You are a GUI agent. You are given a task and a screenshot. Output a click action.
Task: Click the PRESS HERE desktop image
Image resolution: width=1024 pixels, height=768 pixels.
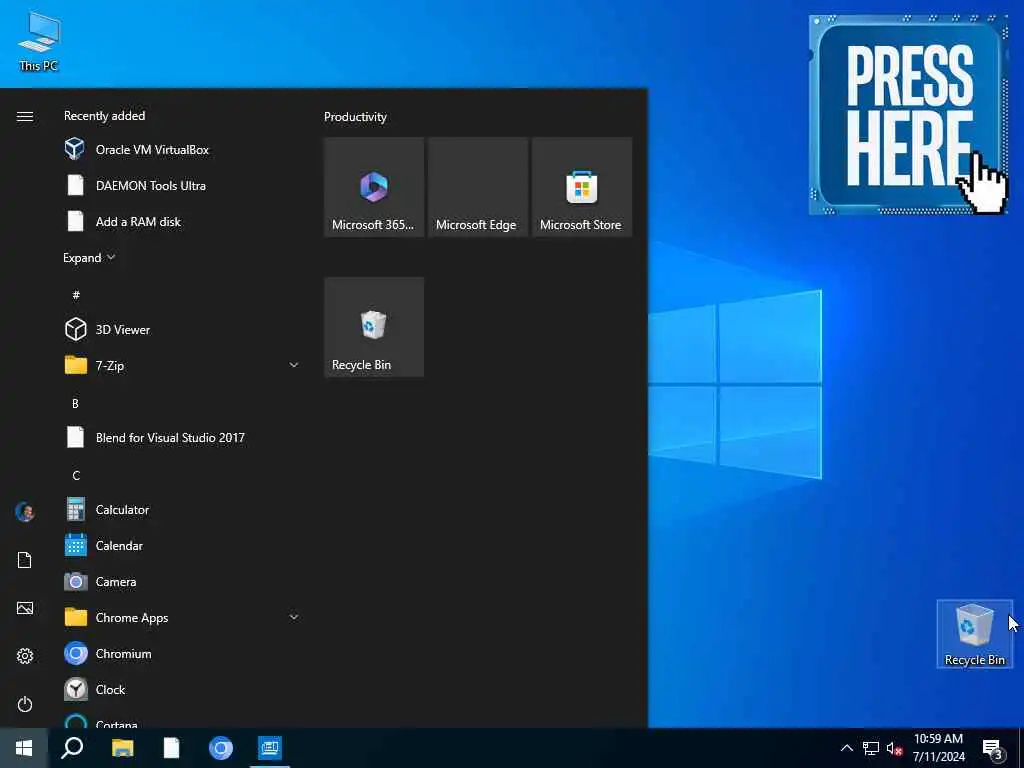(x=908, y=114)
